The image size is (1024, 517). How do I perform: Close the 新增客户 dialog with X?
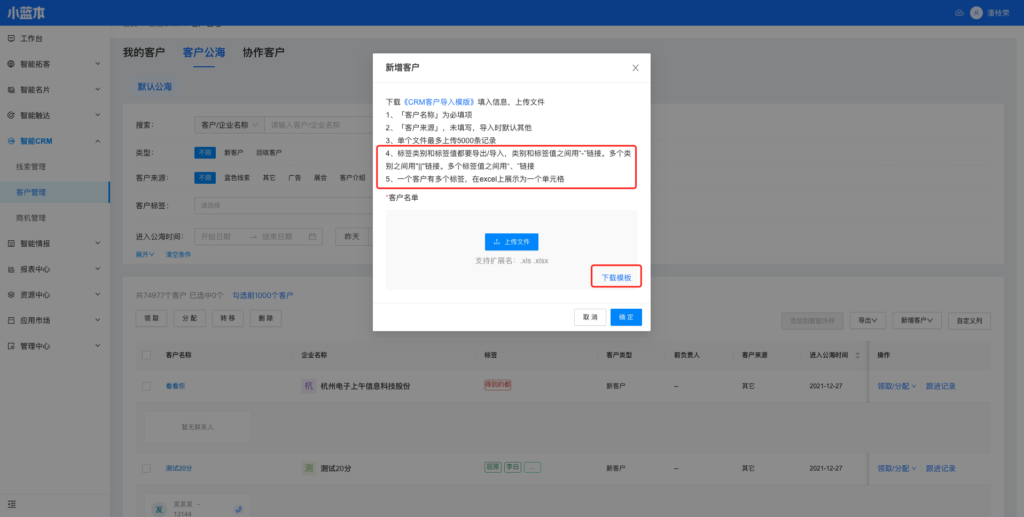click(635, 67)
